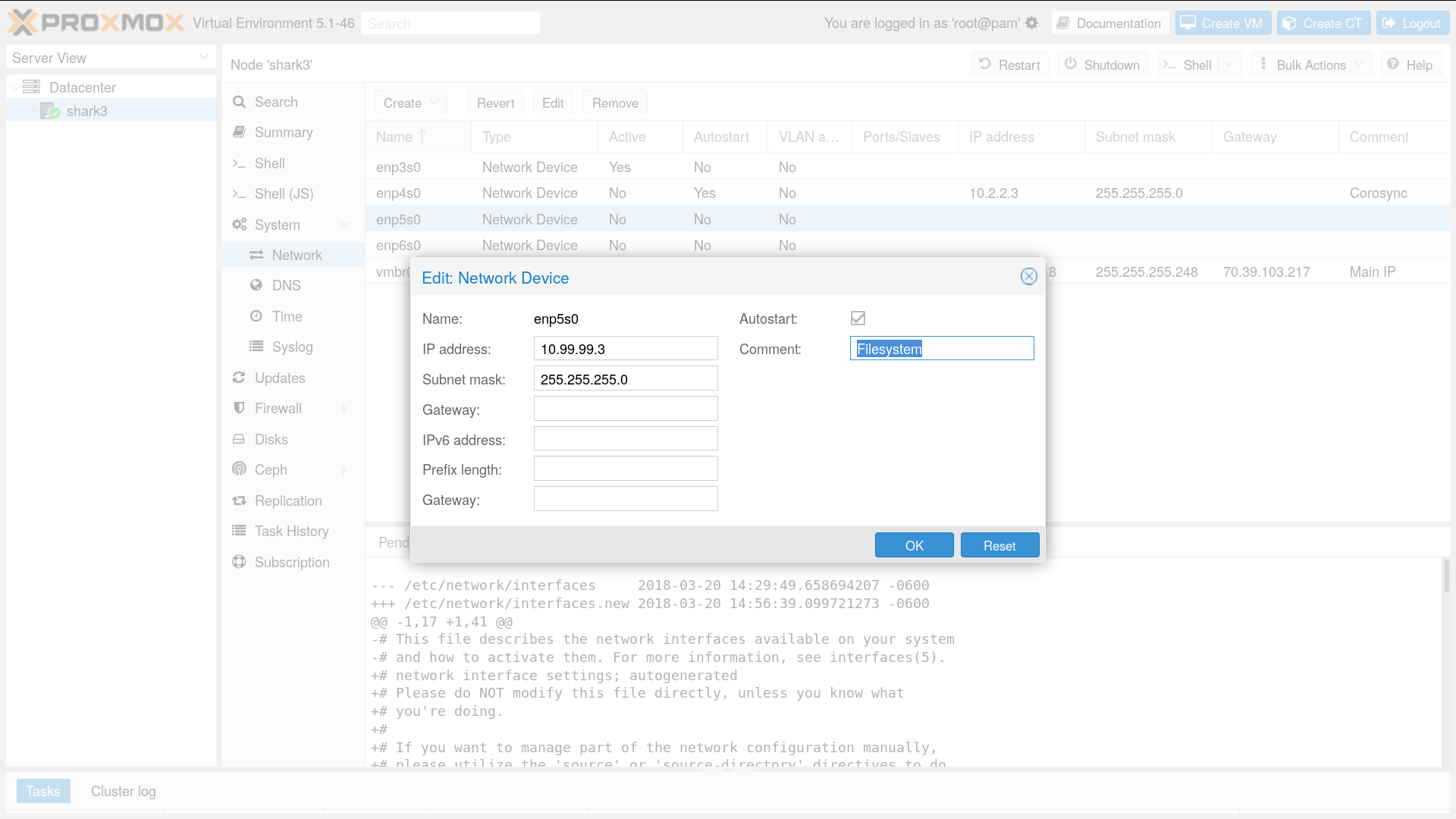Switch to Cluster log tab
This screenshot has width=1456, height=819.
tap(123, 791)
